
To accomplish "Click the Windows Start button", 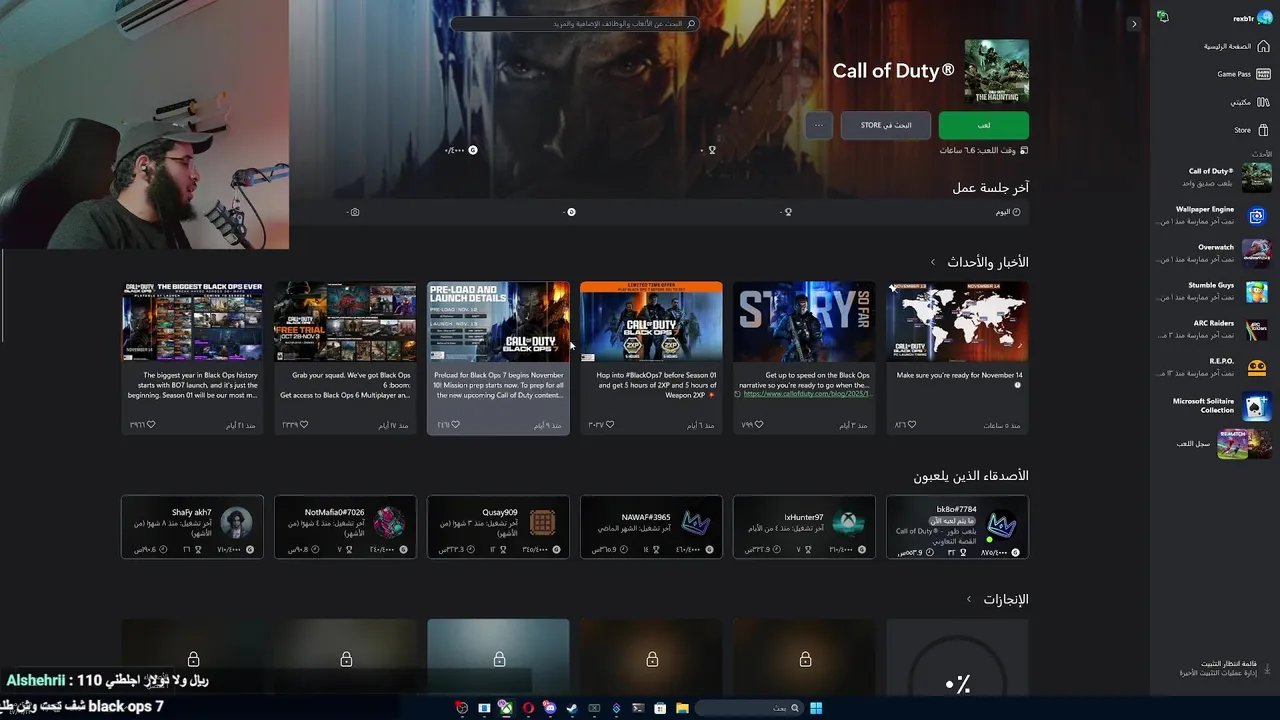I will click(x=816, y=708).
